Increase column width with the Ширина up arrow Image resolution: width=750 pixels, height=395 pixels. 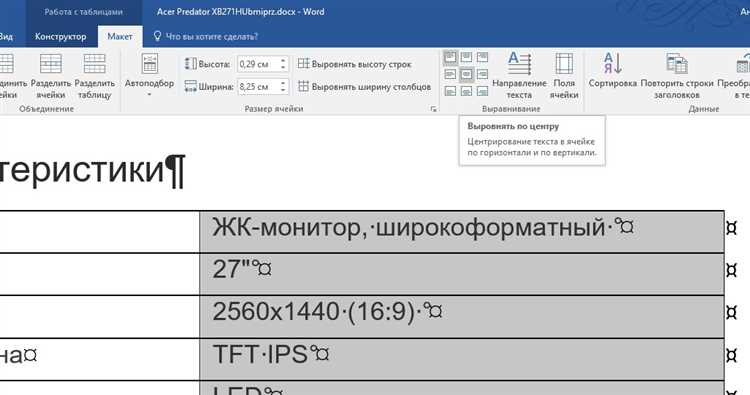pos(283,83)
